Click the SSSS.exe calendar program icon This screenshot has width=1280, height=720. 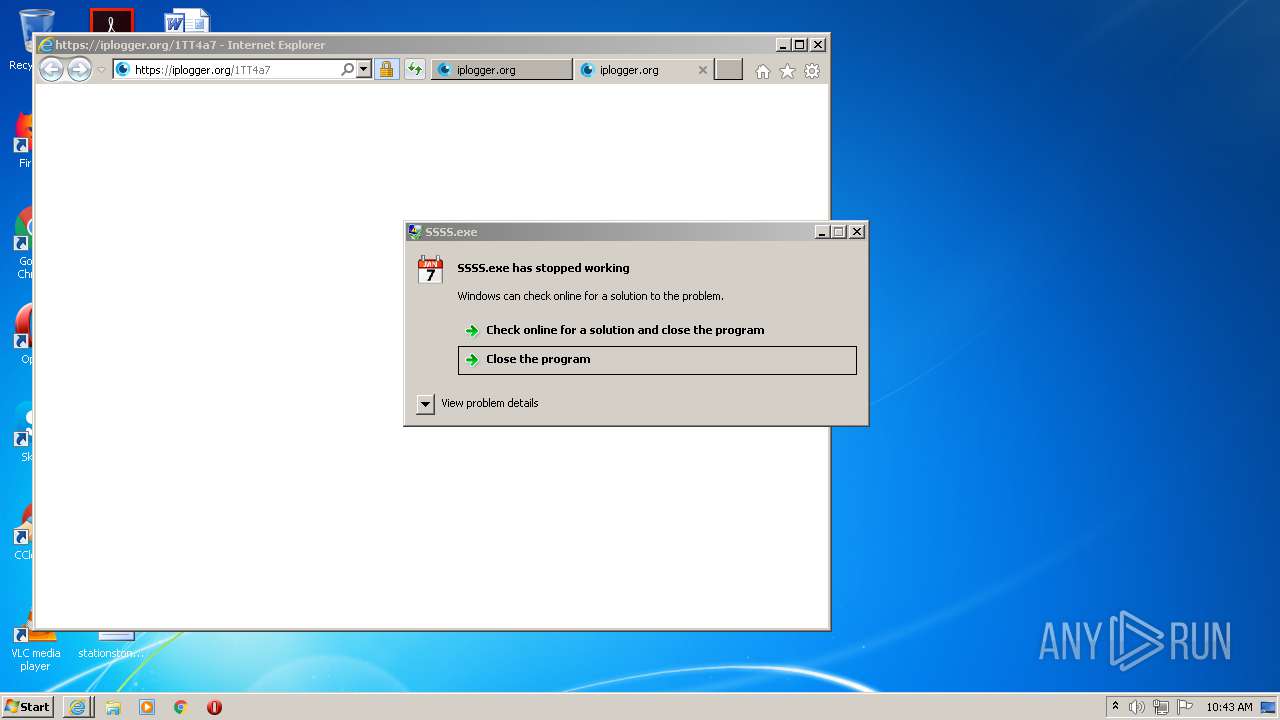click(430, 270)
